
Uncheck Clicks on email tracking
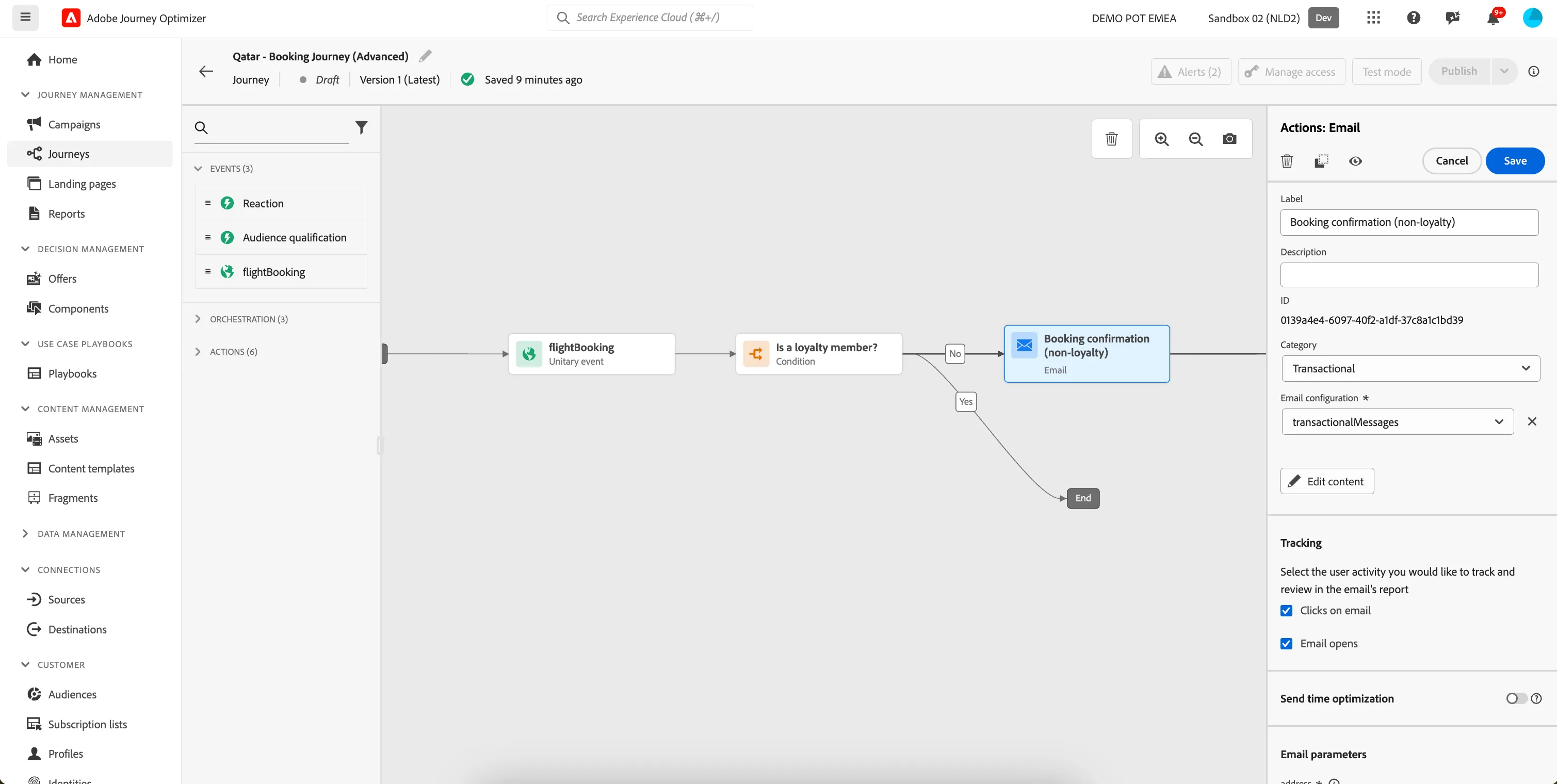1286,611
